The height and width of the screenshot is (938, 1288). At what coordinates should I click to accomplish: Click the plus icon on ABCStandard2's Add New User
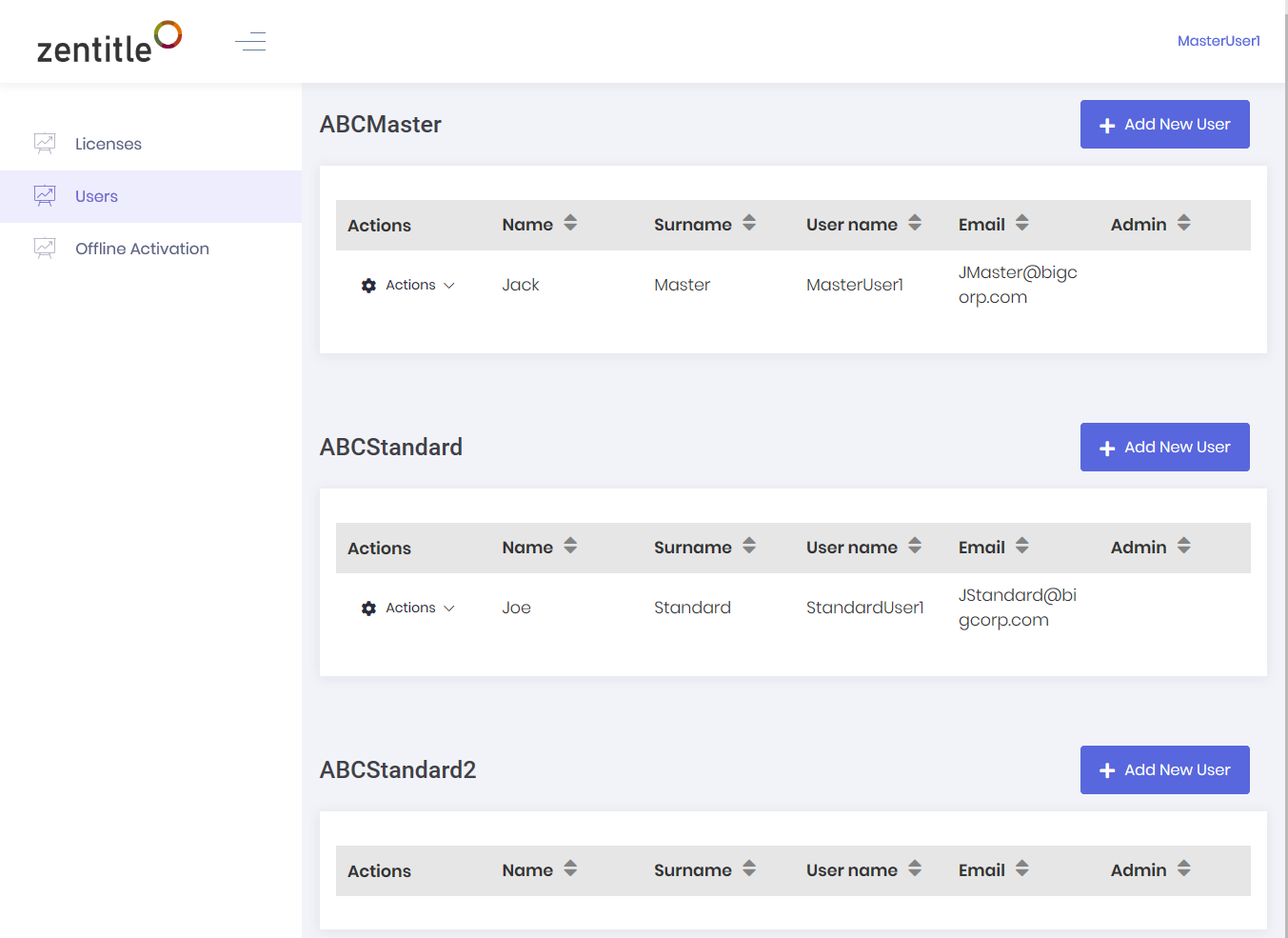click(x=1107, y=769)
